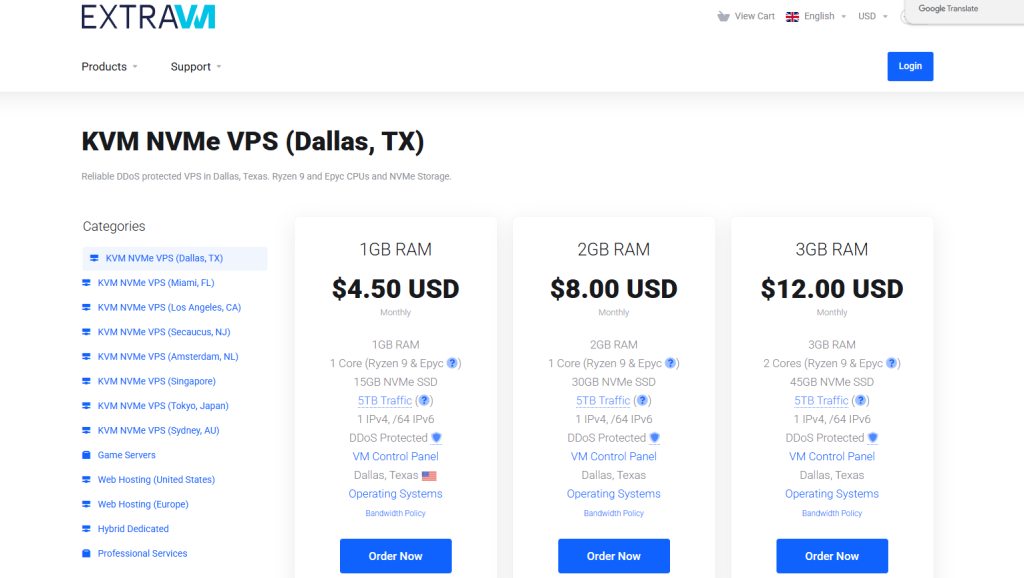1024x578 pixels.
Task: Click Order Now for the 1GB RAM plan
Action: click(x=395, y=556)
